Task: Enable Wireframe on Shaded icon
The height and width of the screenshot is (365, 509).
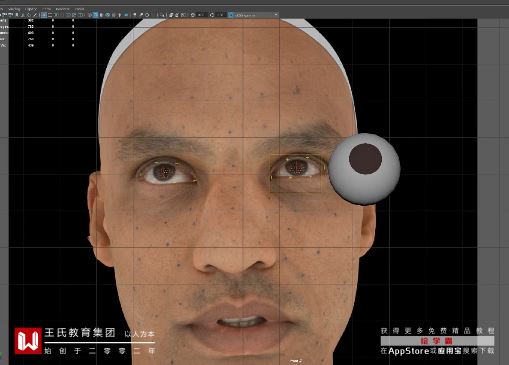Action: 107,15
